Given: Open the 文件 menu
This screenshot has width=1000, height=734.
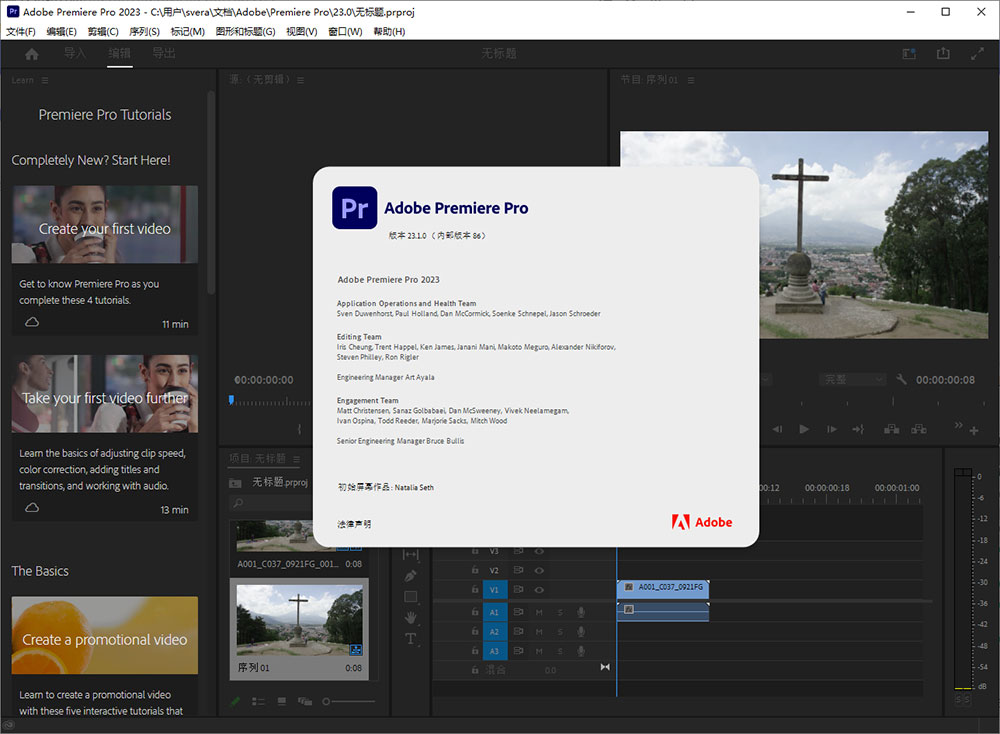Looking at the screenshot, I should tap(21, 31).
